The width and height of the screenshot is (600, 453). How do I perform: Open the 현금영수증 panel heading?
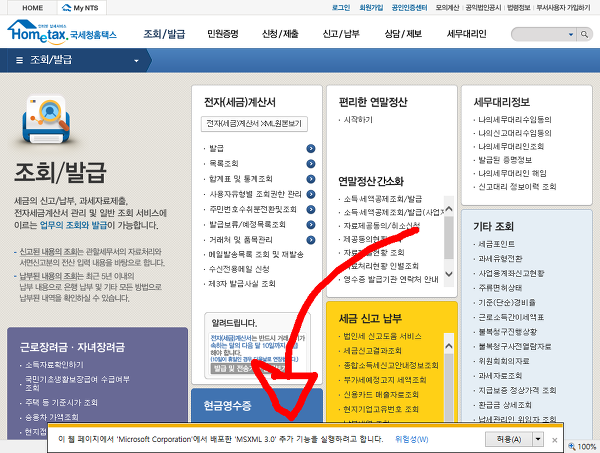[227, 405]
